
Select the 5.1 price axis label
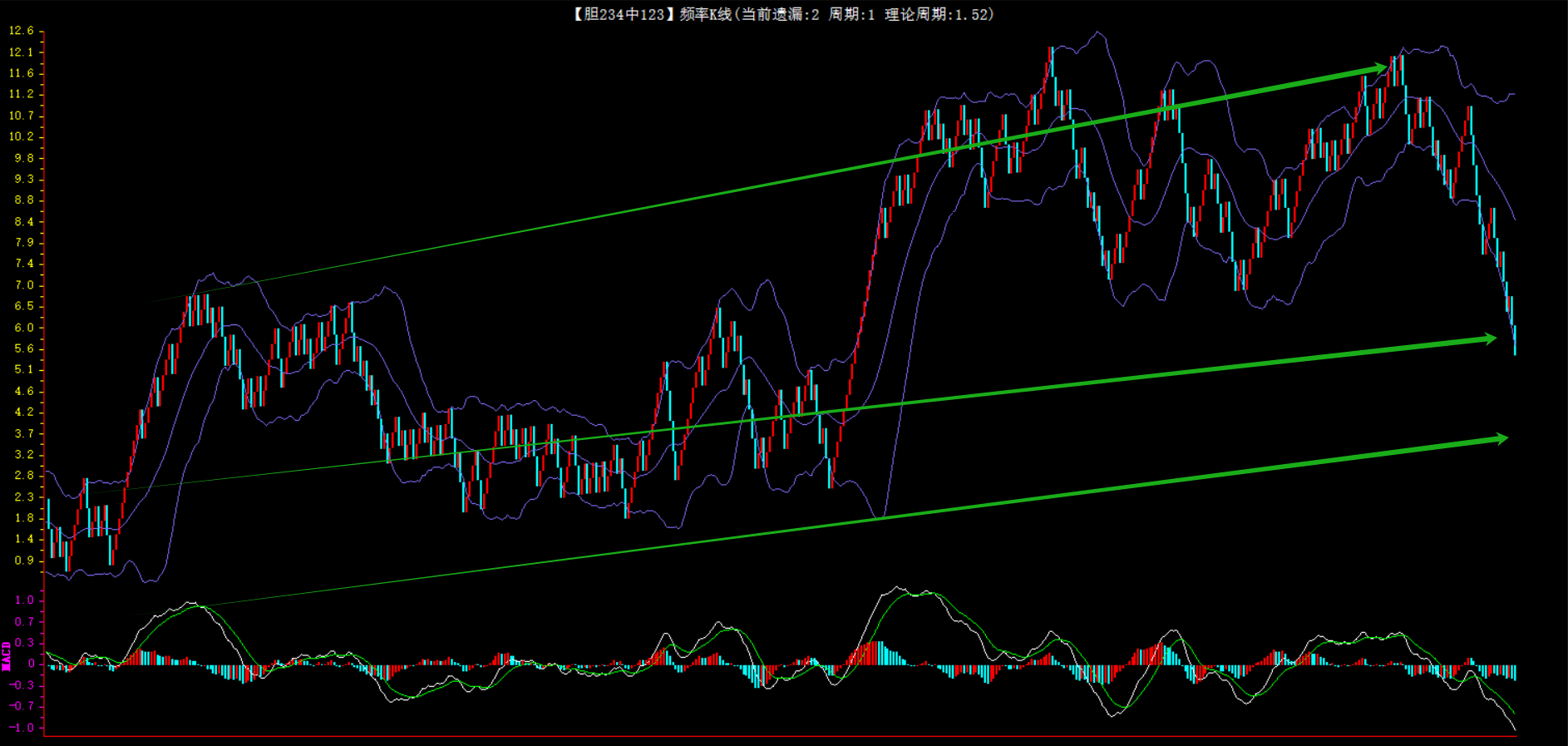coord(25,369)
